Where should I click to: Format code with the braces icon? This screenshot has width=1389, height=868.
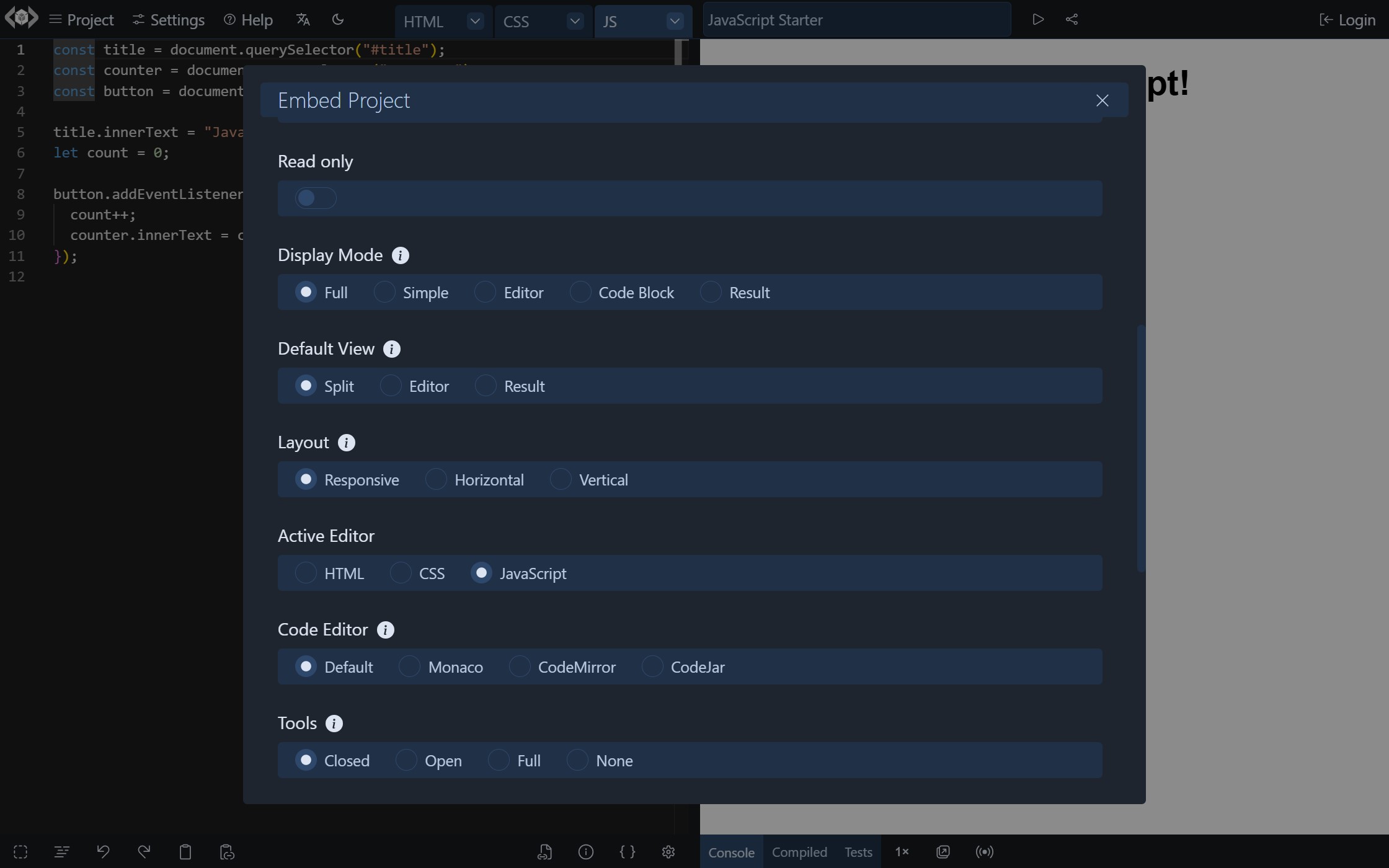[x=627, y=852]
